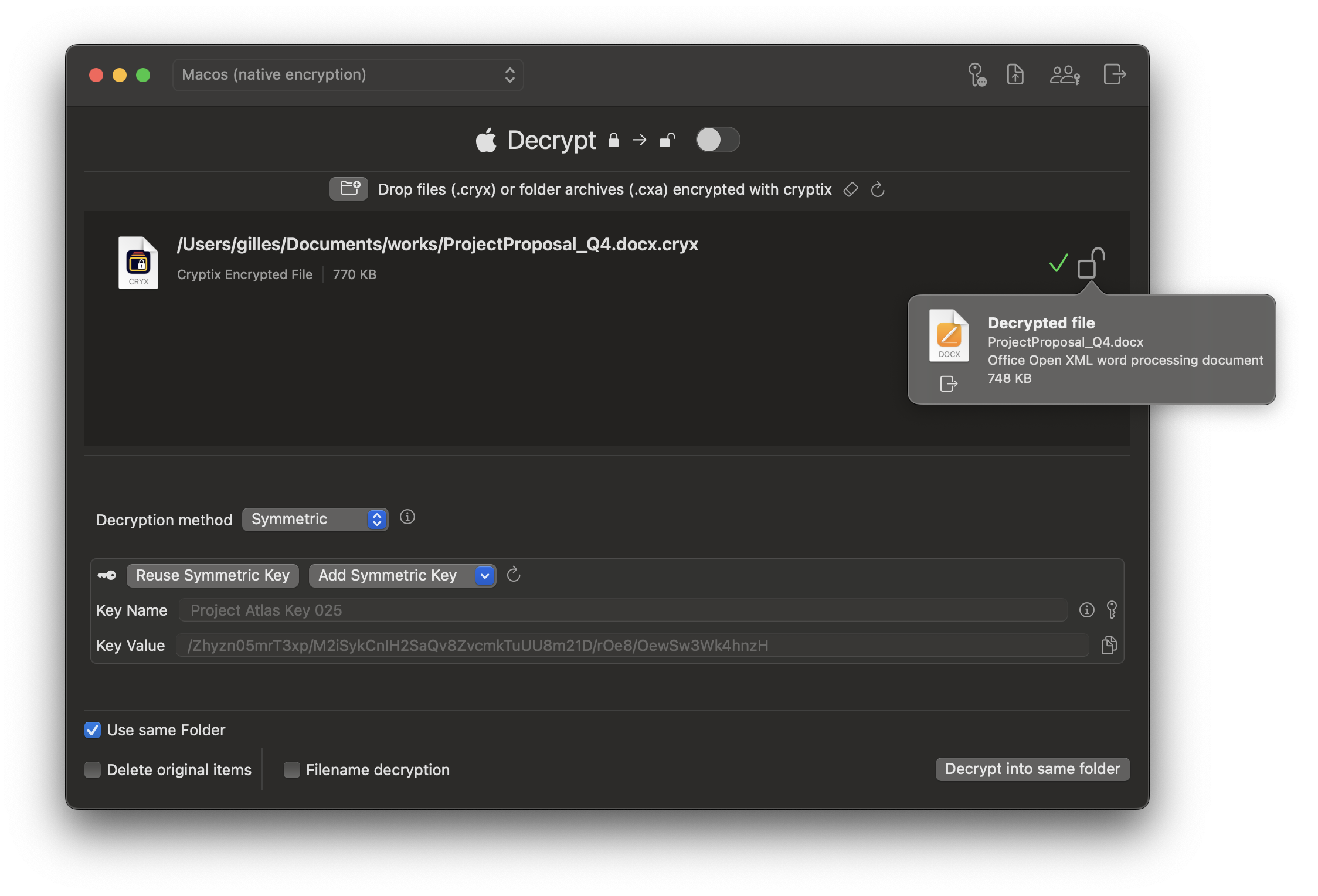Open the key reveal icon next to Key Name
Image resolution: width=1318 pixels, height=896 pixels.
coord(1112,610)
